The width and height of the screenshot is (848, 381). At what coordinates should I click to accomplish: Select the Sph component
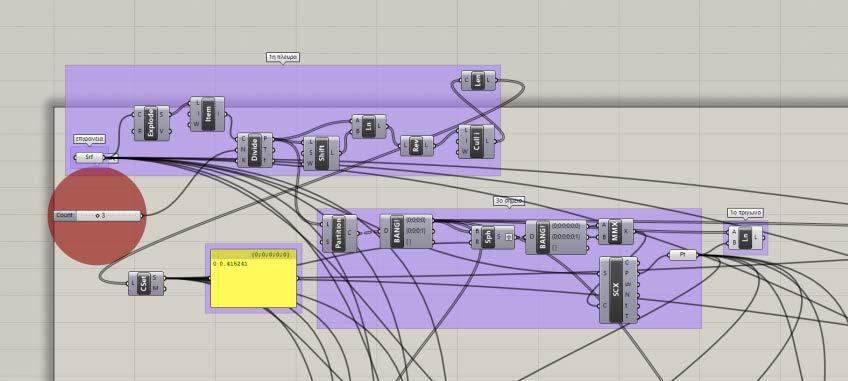493,237
